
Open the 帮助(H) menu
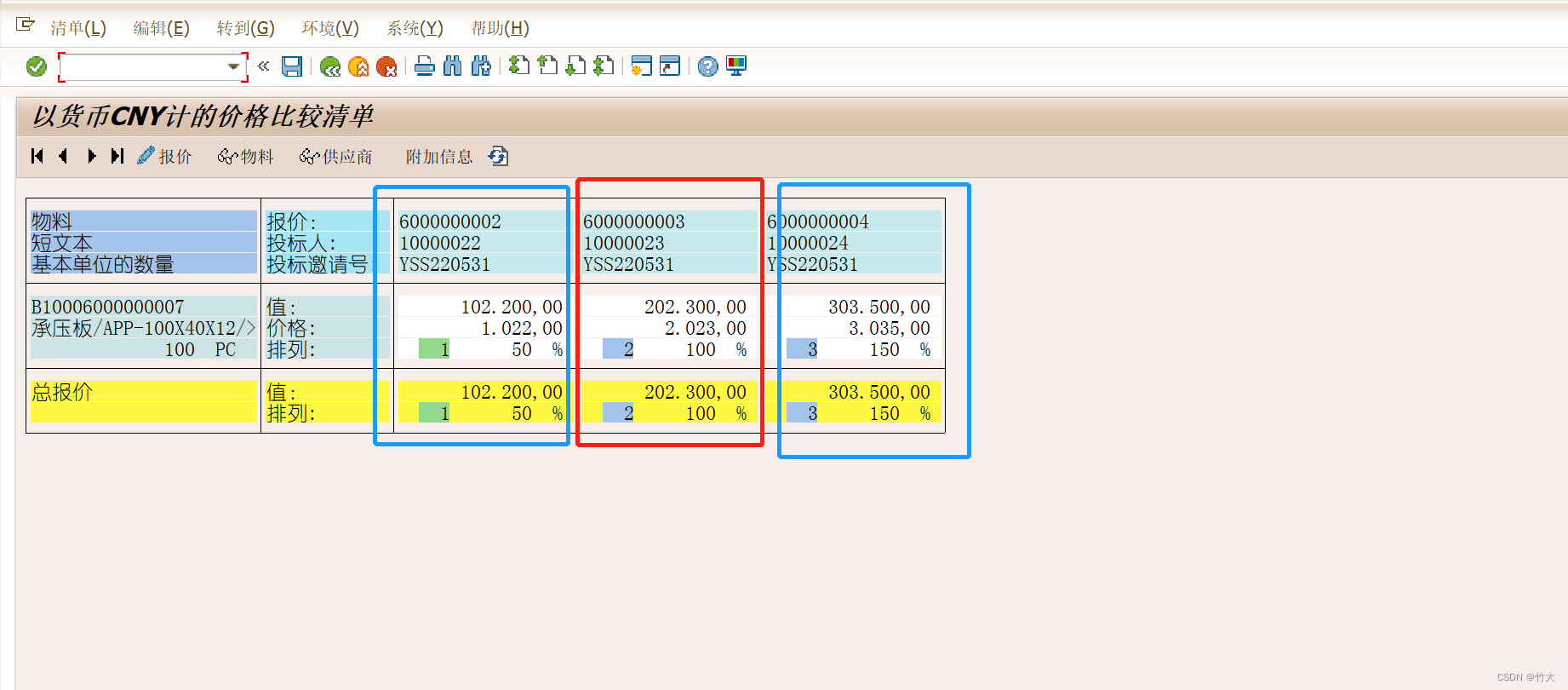click(501, 28)
